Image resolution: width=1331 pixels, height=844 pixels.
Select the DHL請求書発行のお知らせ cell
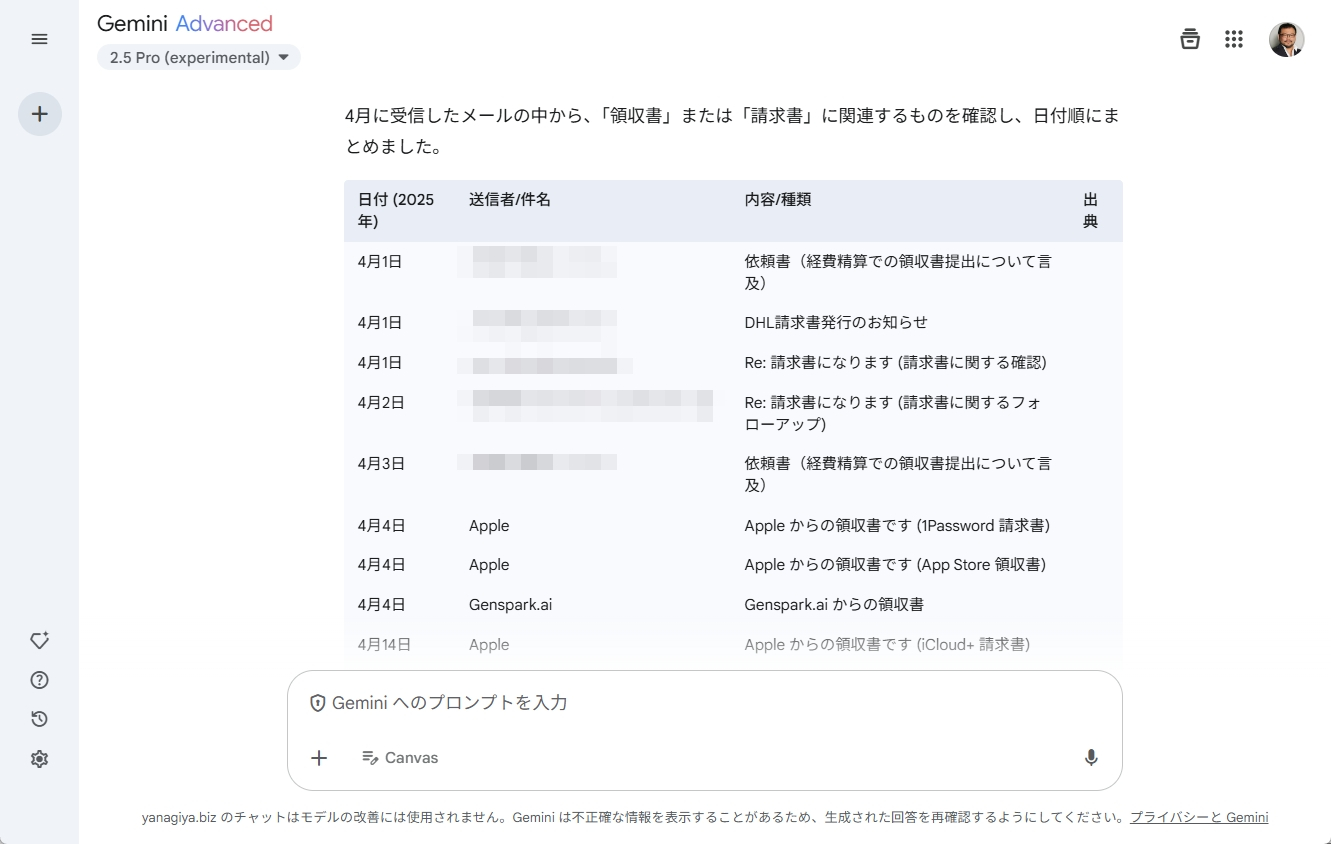pyautogui.click(x=836, y=322)
